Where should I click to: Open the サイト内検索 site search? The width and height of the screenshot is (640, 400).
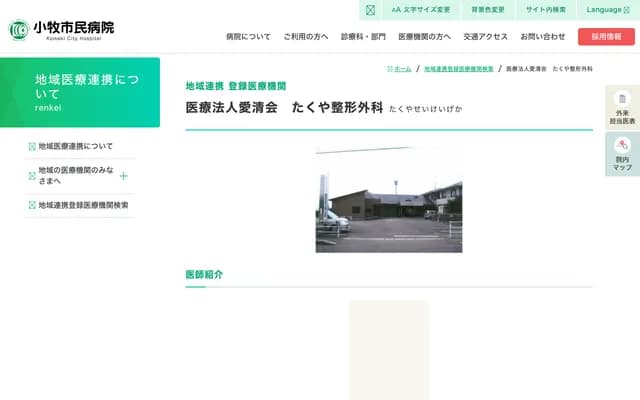[546, 10]
